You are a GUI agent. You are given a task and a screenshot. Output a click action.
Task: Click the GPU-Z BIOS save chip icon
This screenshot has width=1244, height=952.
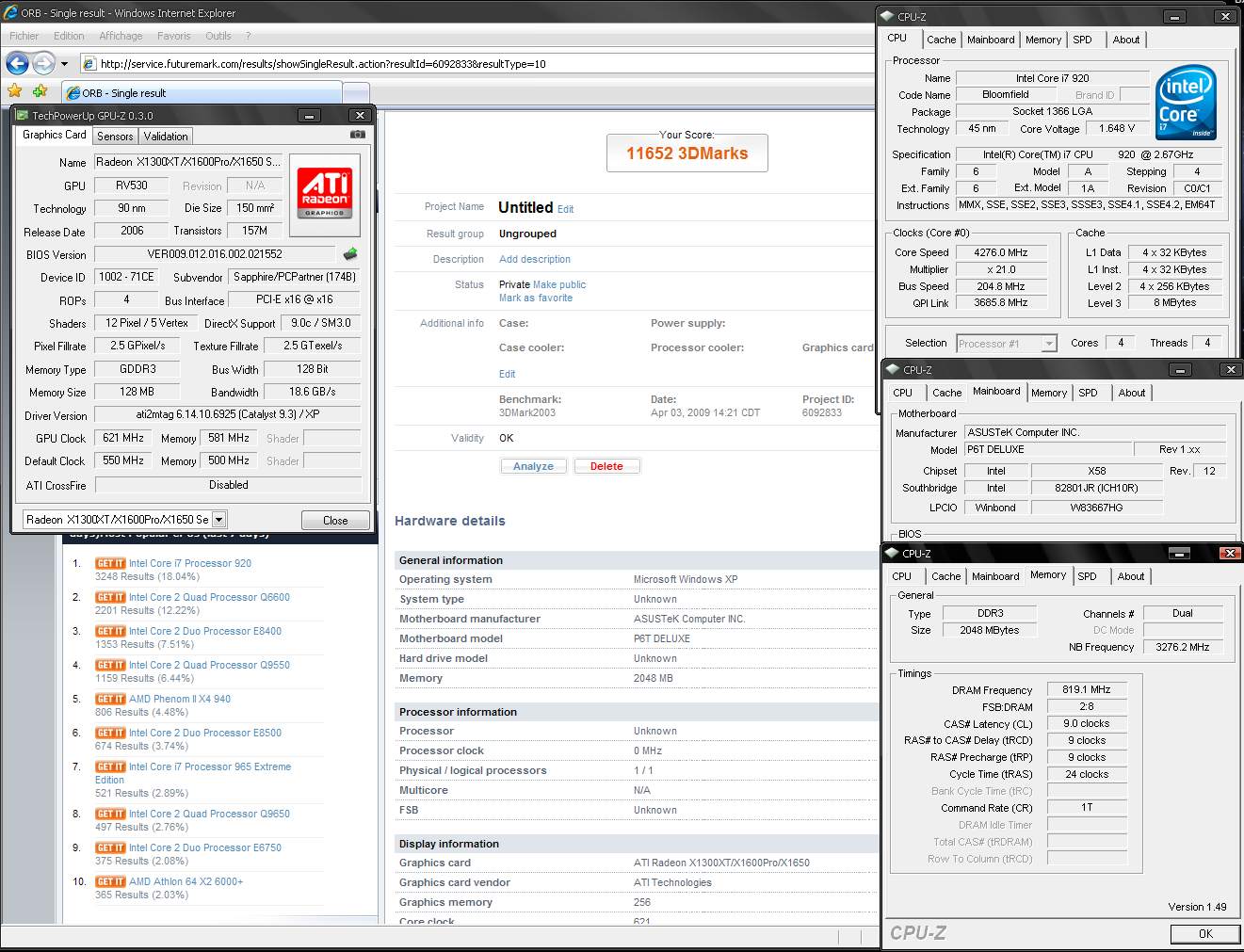point(349,254)
